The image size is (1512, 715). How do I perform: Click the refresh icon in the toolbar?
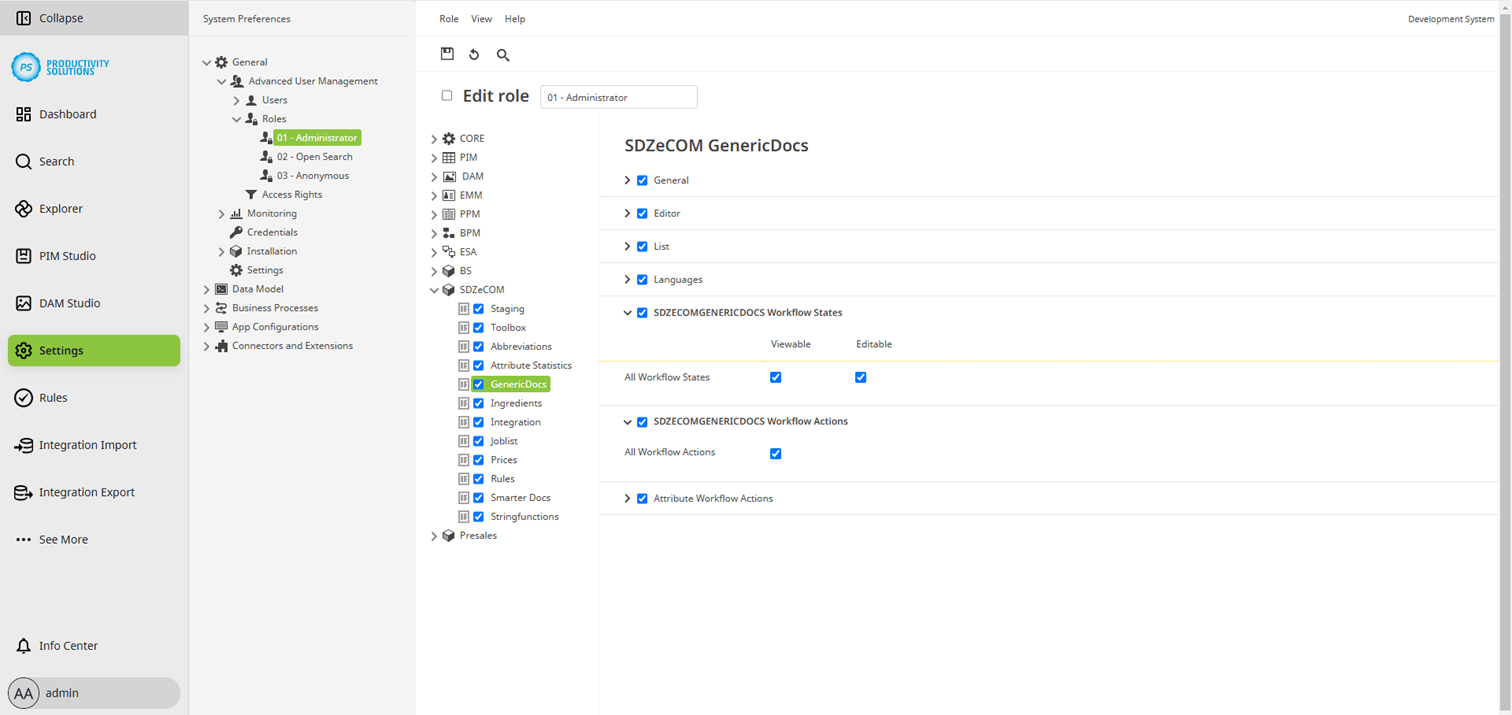(474, 54)
